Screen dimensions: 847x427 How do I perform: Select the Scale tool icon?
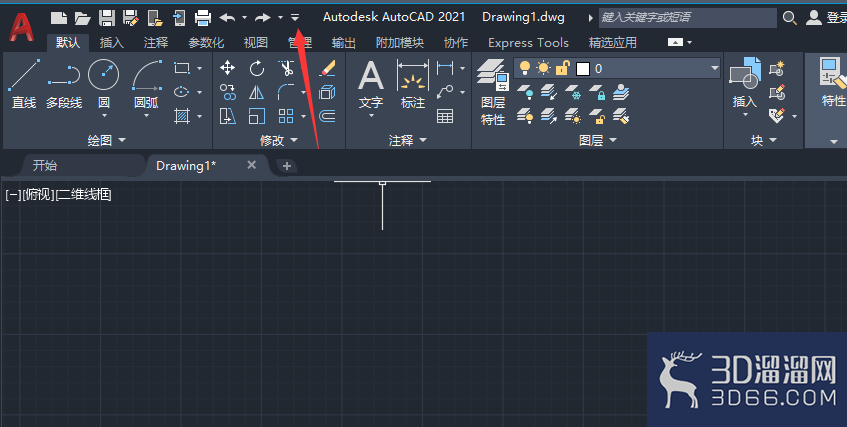click(257, 116)
